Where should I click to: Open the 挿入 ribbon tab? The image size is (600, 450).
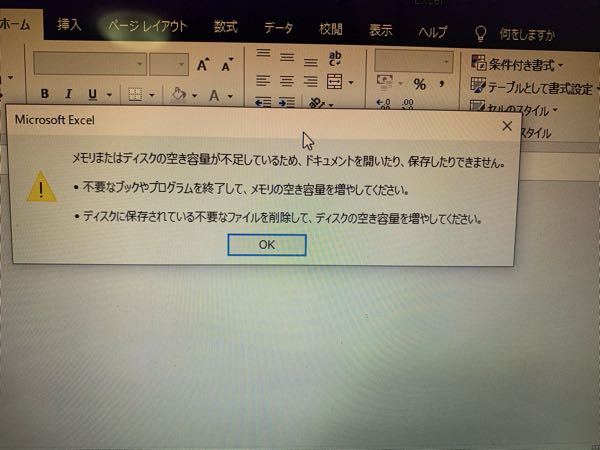tap(69, 25)
